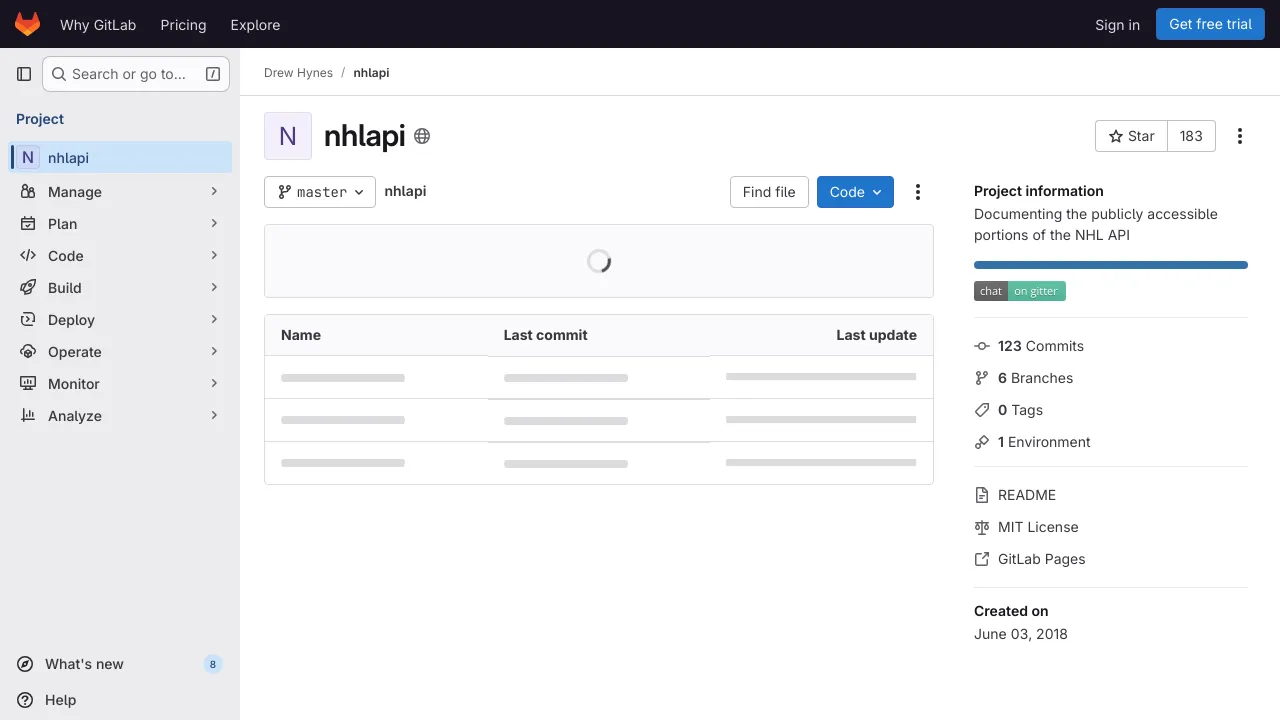Expand the Manage sidebar section
Viewport: 1280px width, 720px height.
tap(120, 192)
